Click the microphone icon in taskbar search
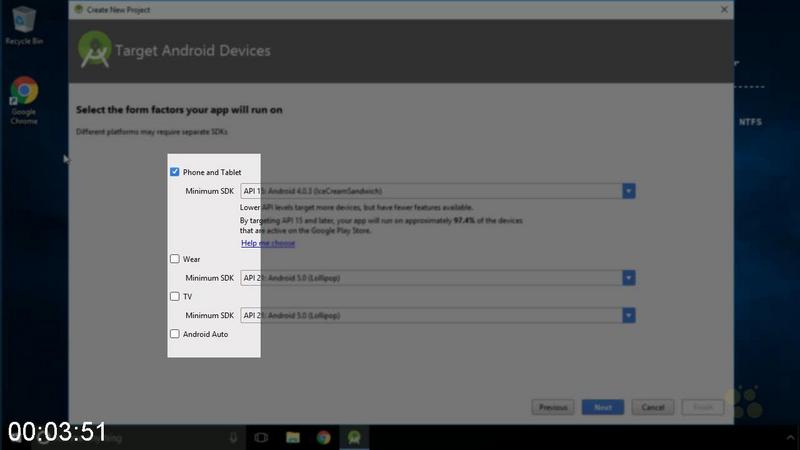The image size is (800, 450). 233,437
